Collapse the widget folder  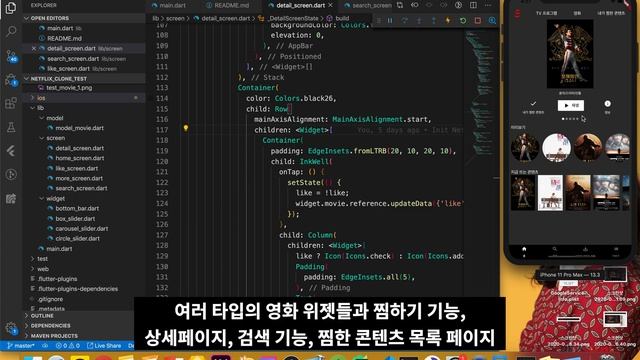tap(83, 198)
